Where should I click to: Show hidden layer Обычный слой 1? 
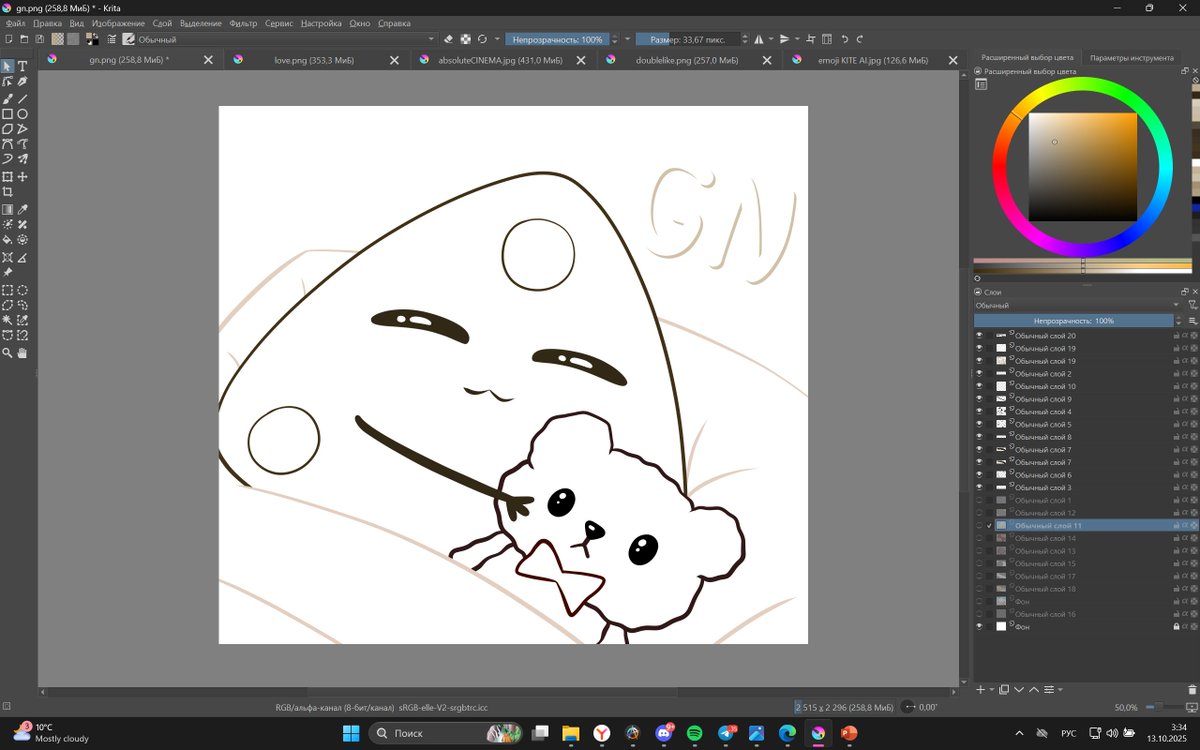coord(979,500)
